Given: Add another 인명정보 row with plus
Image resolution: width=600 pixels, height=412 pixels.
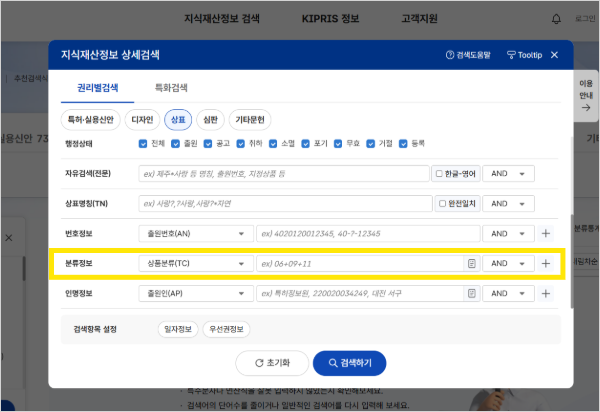Looking at the screenshot, I should (546, 293).
